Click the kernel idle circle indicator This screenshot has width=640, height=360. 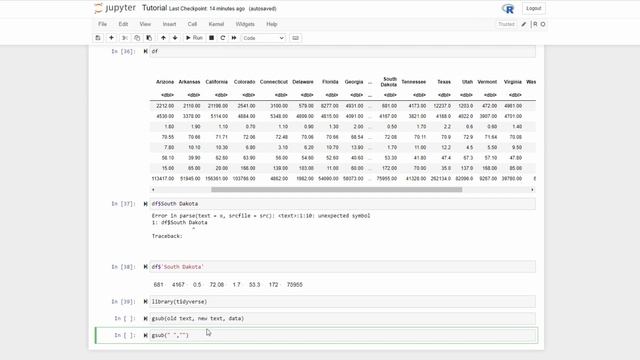pos(543,24)
